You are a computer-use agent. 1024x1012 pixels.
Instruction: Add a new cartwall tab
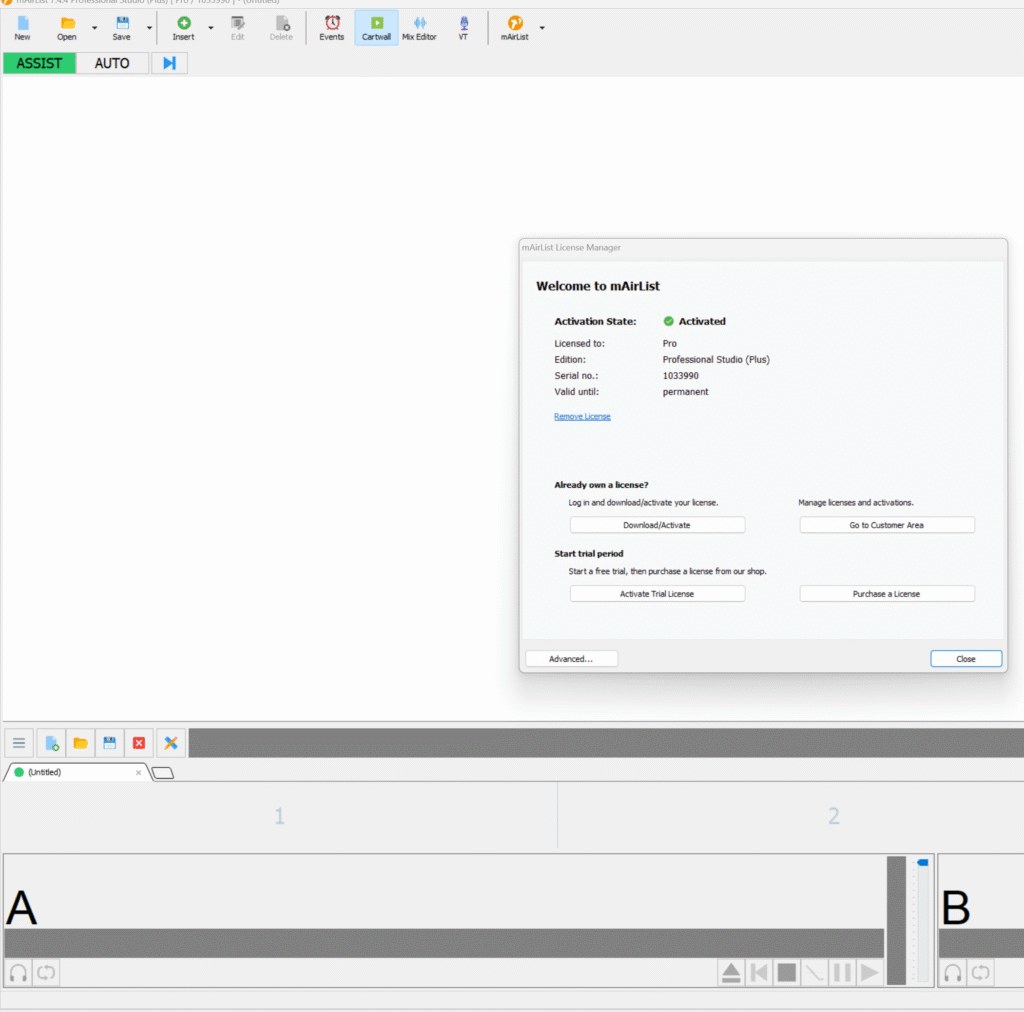162,773
